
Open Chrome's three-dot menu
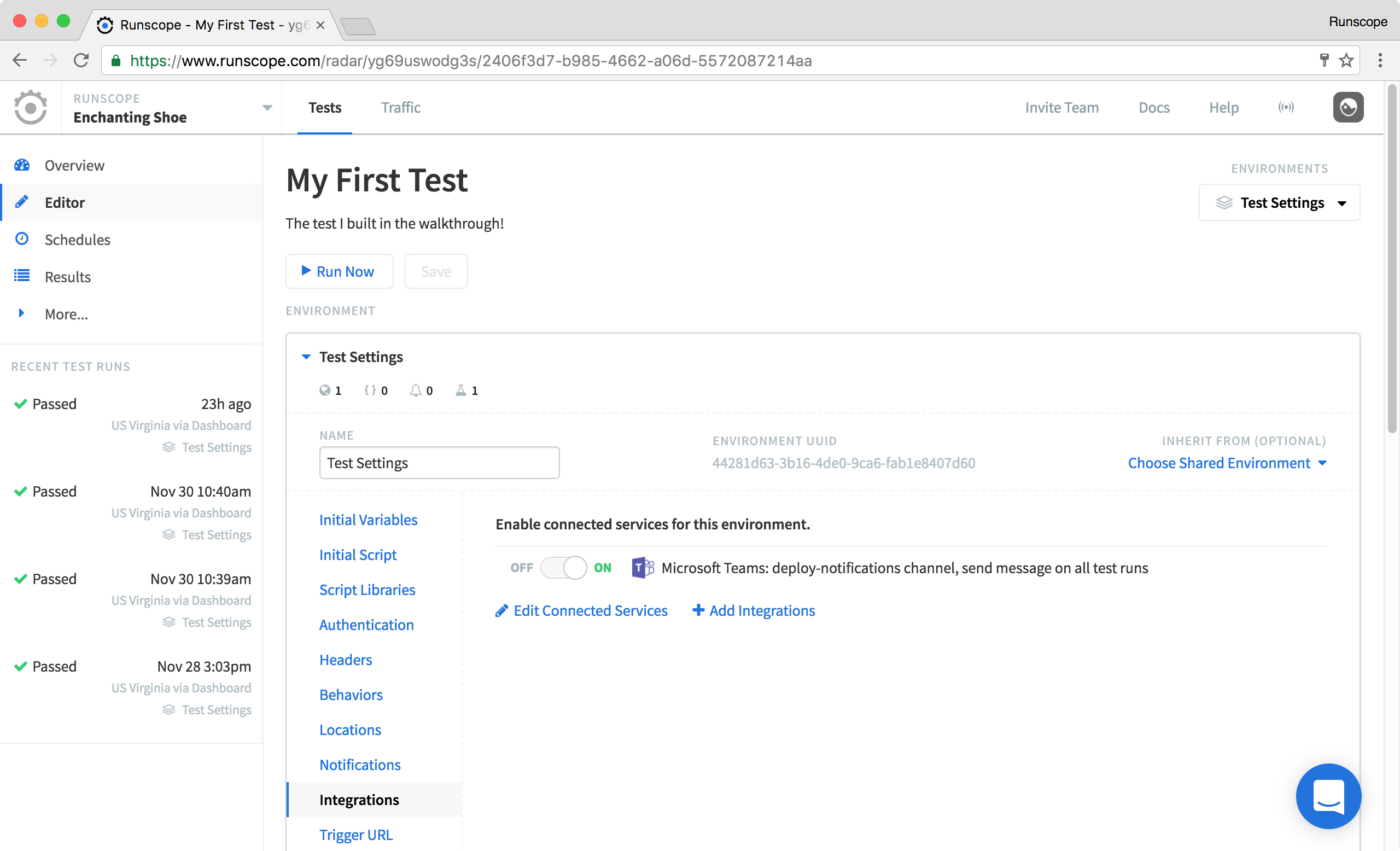tap(1380, 60)
